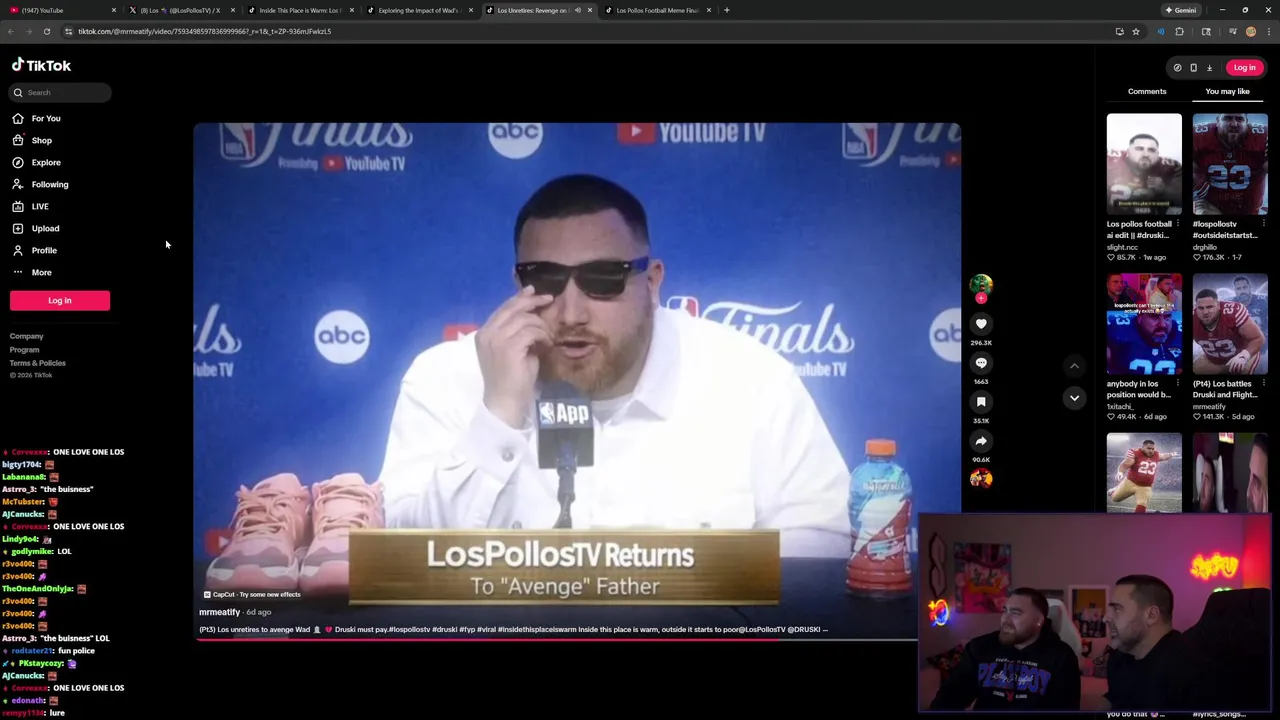Open the Terms & Policies footer link
This screenshot has width=1280, height=720.
tap(38, 362)
